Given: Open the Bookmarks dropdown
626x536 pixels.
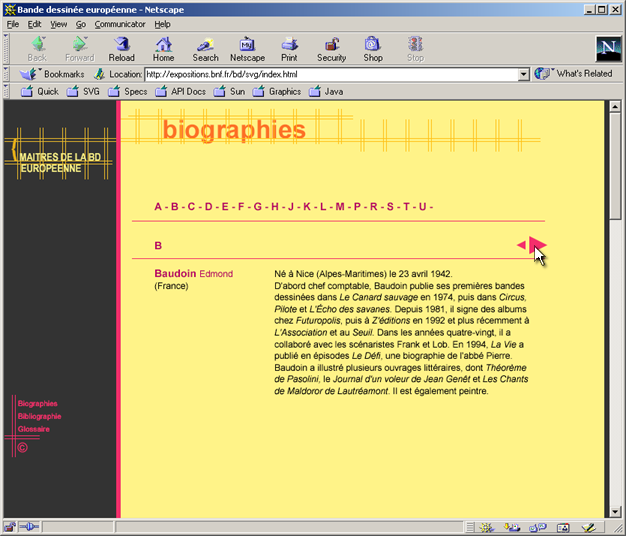Looking at the screenshot, I should point(55,74).
